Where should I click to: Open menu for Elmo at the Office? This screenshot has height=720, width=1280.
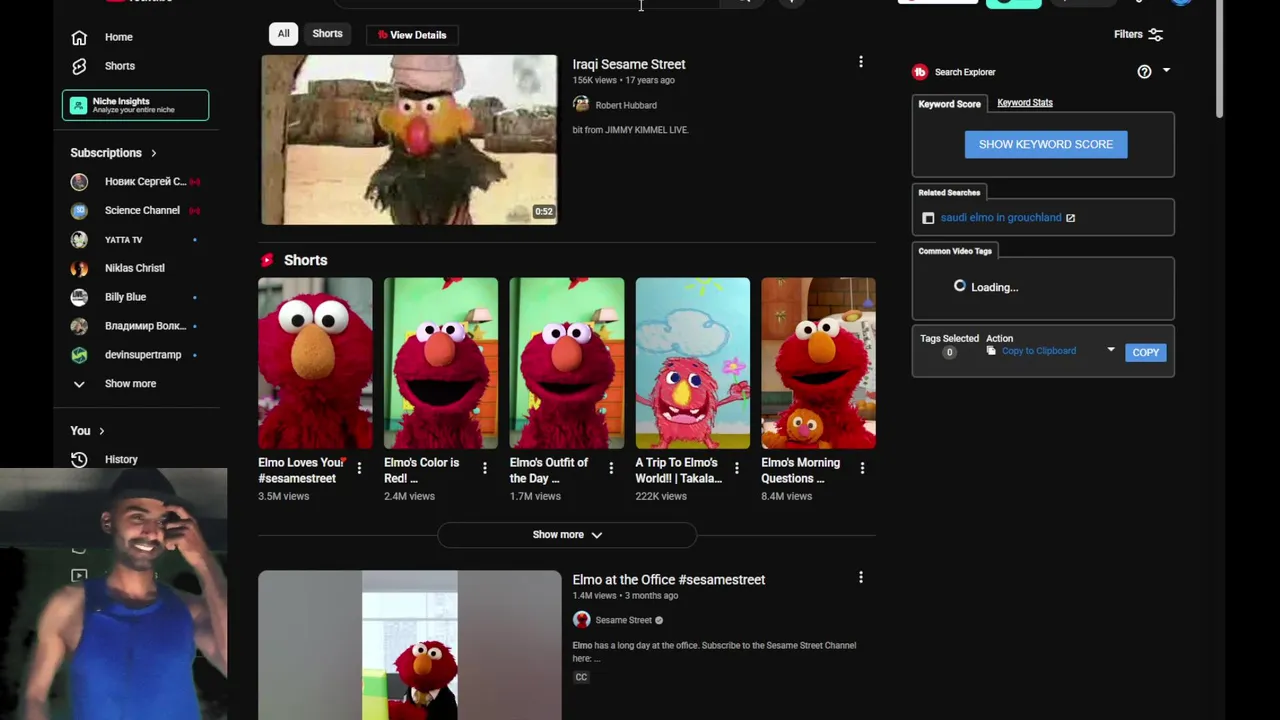[x=860, y=578]
